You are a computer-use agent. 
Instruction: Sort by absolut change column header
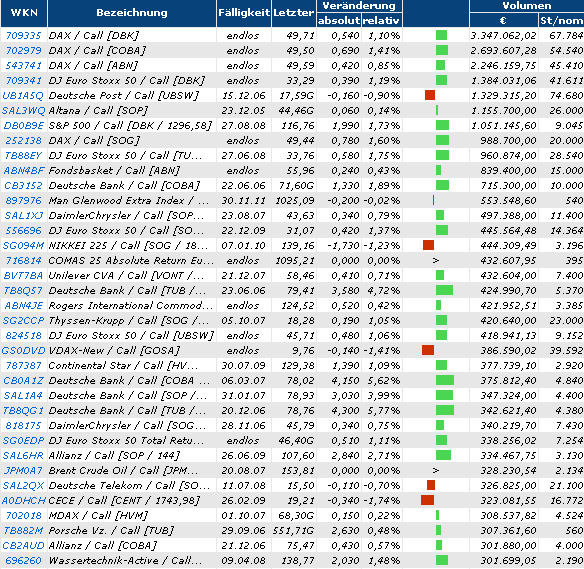pyautogui.click(x=339, y=20)
